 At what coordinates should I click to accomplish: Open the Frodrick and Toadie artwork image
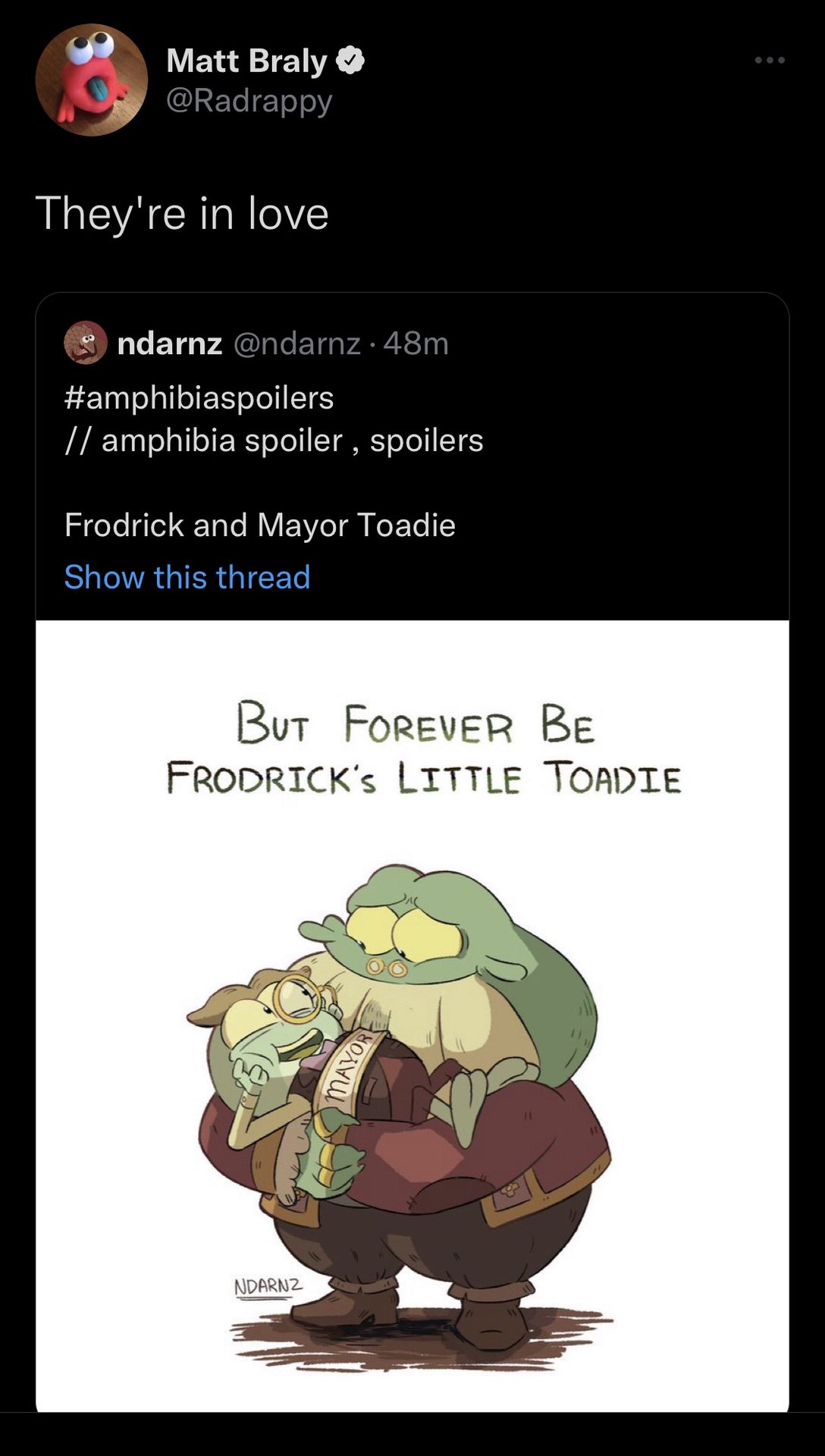click(x=412, y=1016)
